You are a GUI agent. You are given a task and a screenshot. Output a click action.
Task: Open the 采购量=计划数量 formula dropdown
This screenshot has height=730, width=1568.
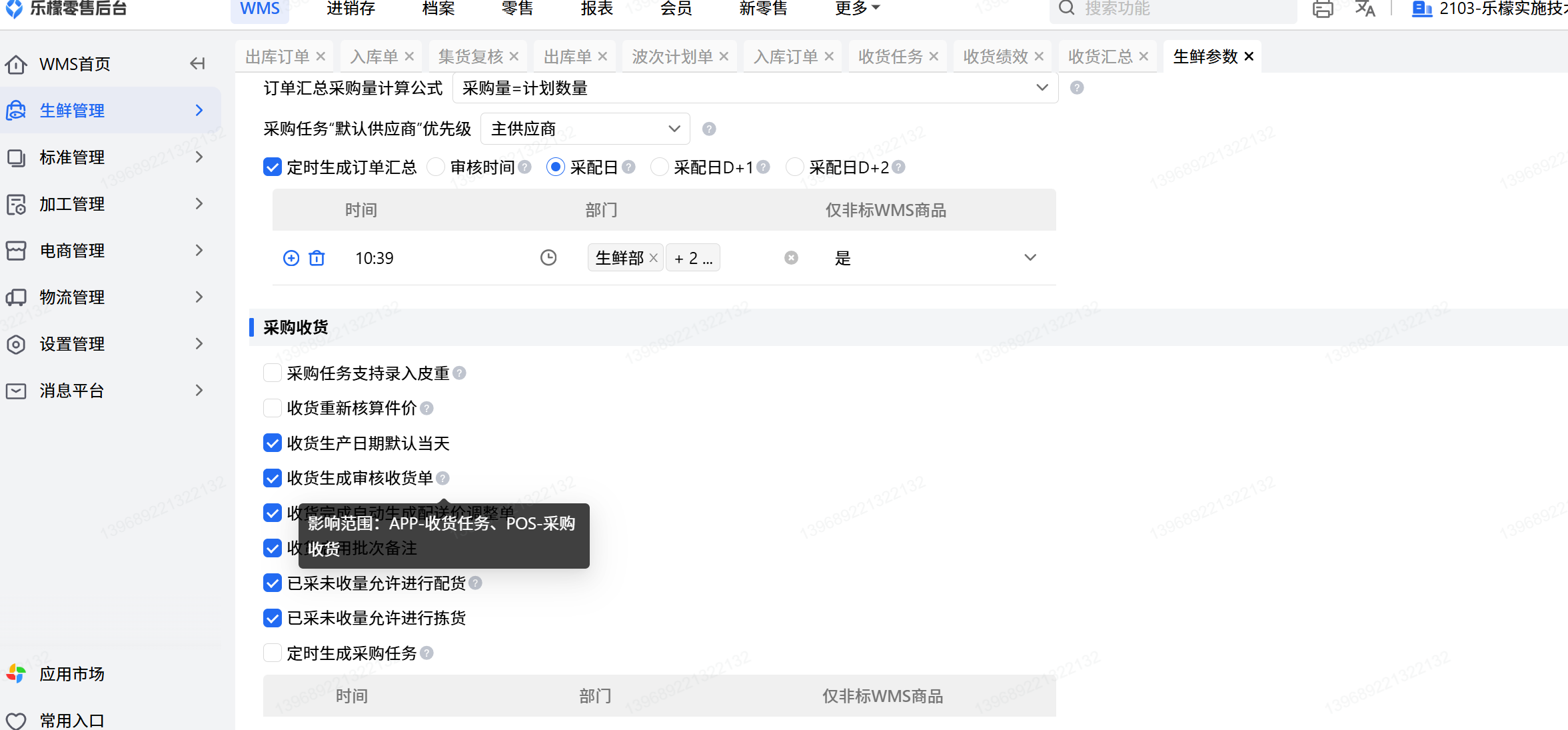click(x=754, y=88)
